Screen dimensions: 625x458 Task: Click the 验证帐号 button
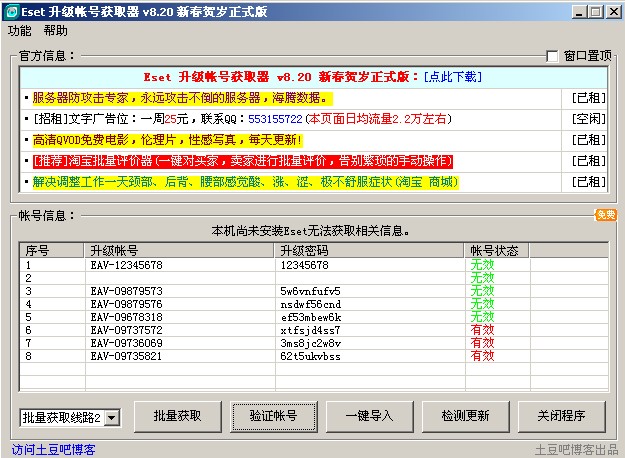(265, 416)
